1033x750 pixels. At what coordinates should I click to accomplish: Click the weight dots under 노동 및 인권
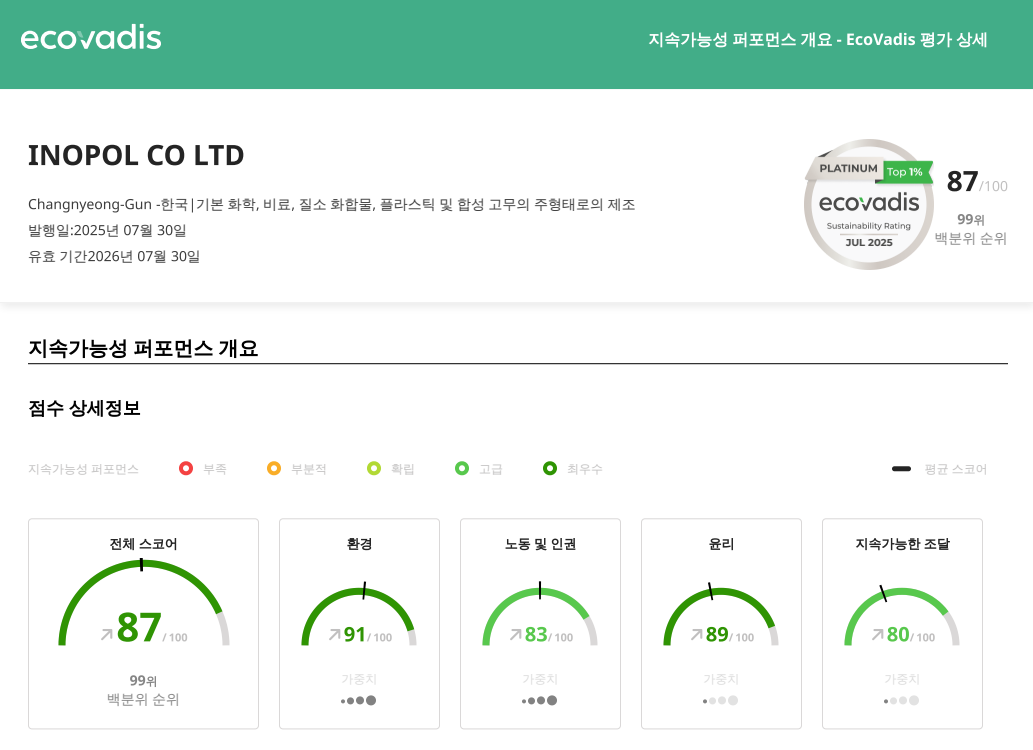[540, 701]
